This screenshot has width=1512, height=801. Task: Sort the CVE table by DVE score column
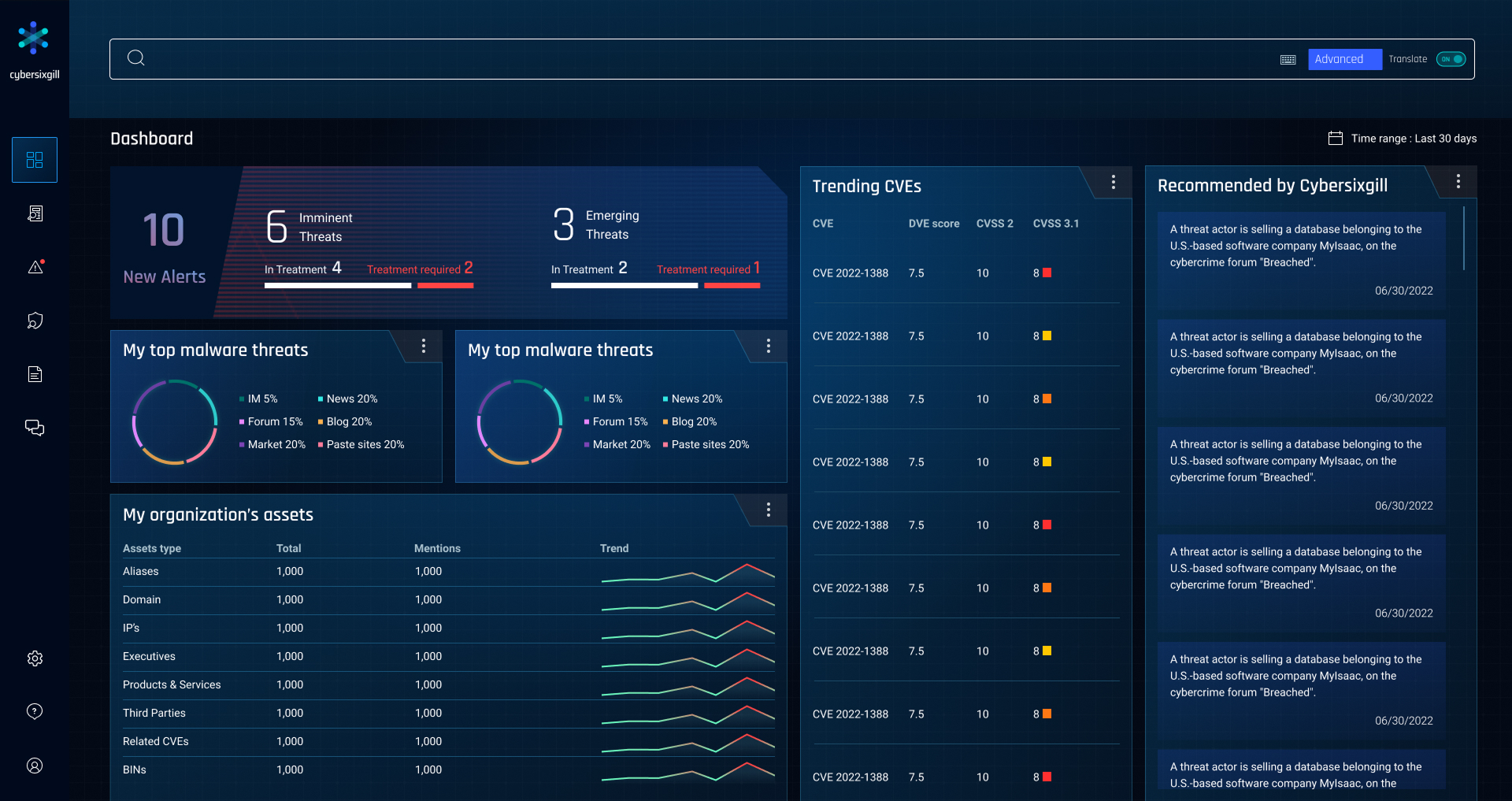[x=933, y=224]
